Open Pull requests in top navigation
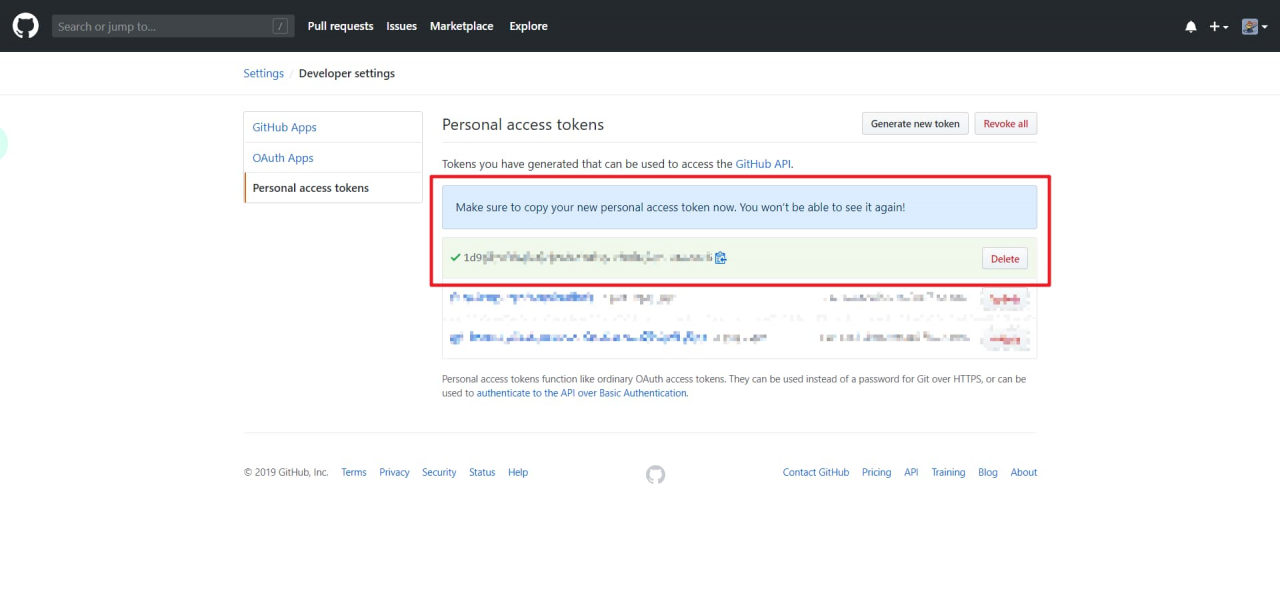1280x615 pixels. point(340,26)
